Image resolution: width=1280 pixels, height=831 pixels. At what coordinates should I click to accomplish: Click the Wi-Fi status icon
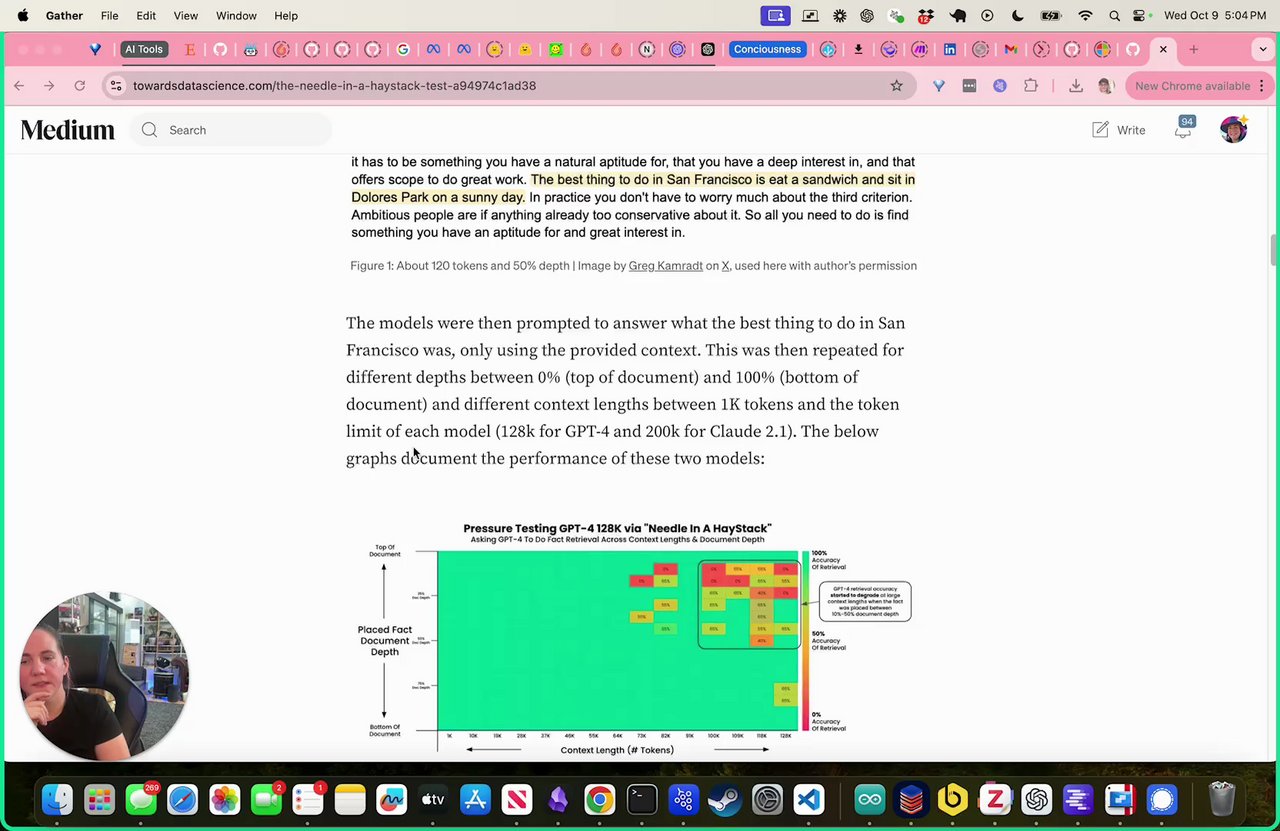[x=1085, y=16]
